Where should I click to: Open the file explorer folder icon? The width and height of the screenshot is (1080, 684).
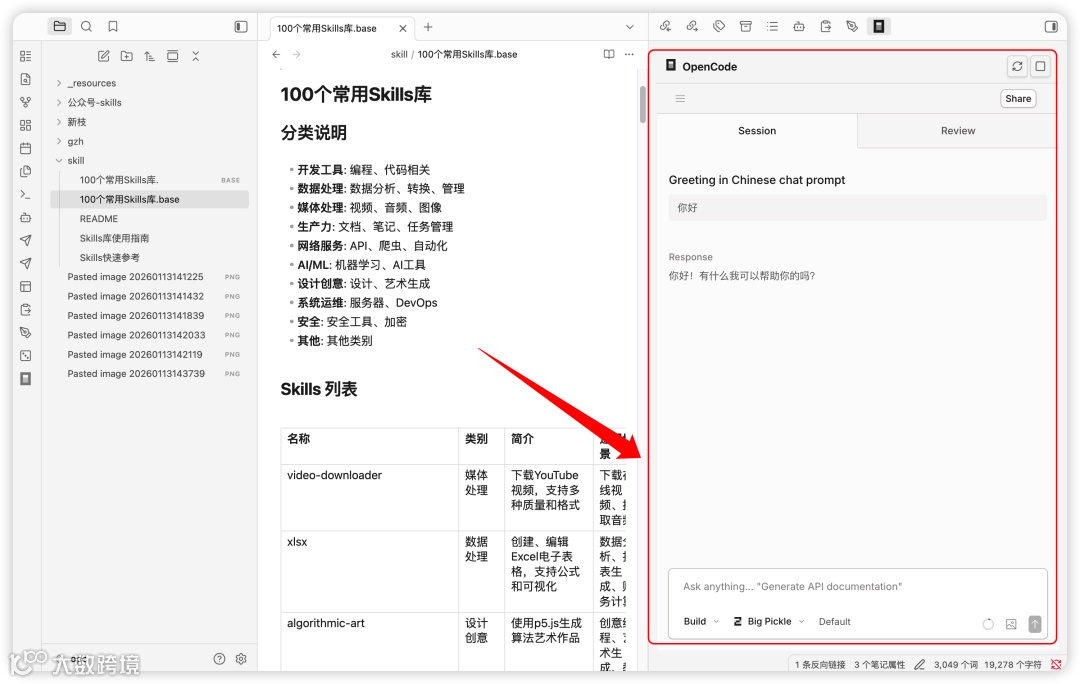60,27
